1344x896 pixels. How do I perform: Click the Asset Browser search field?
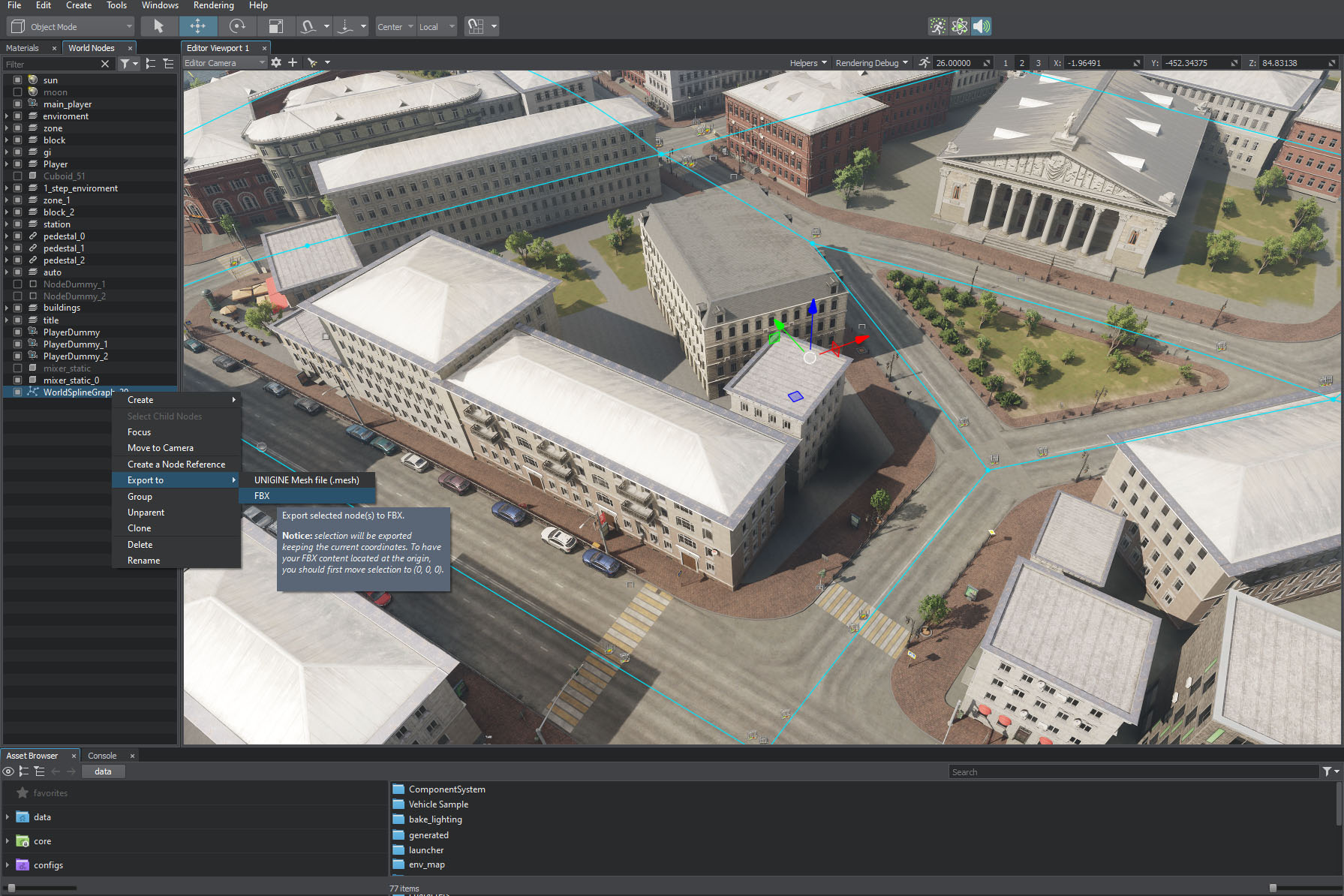(x=1132, y=771)
